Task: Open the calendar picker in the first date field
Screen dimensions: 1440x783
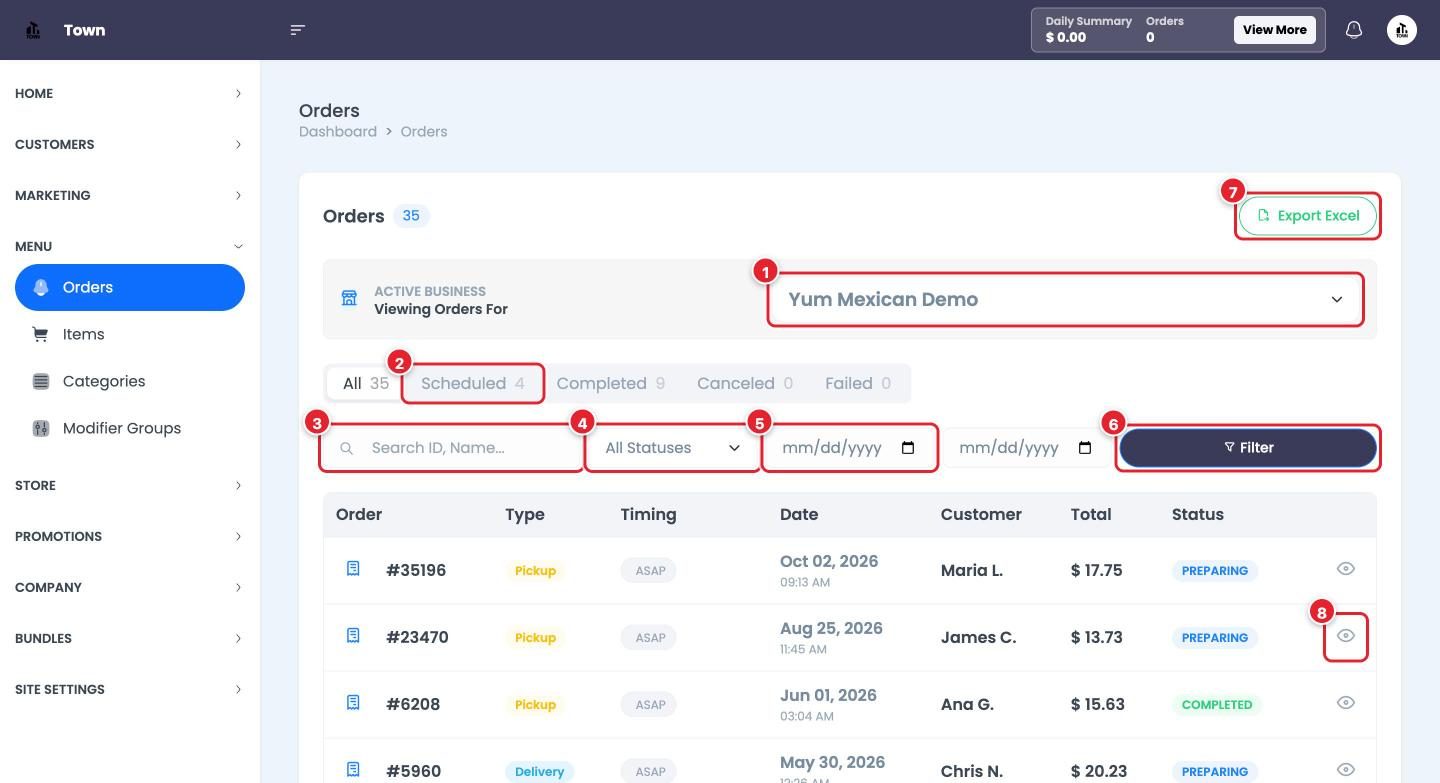Action: pos(908,448)
